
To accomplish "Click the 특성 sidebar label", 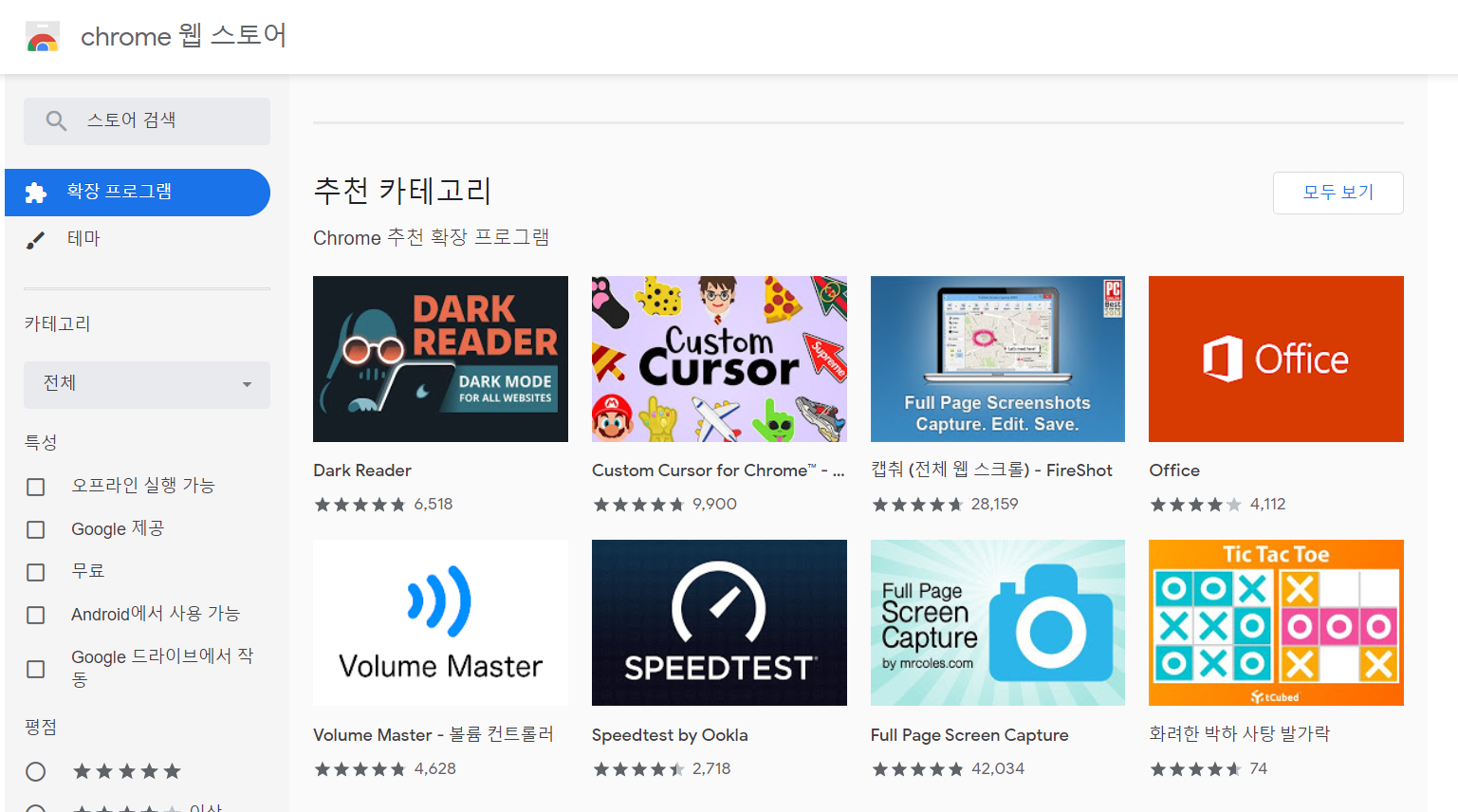I will tap(41, 443).
